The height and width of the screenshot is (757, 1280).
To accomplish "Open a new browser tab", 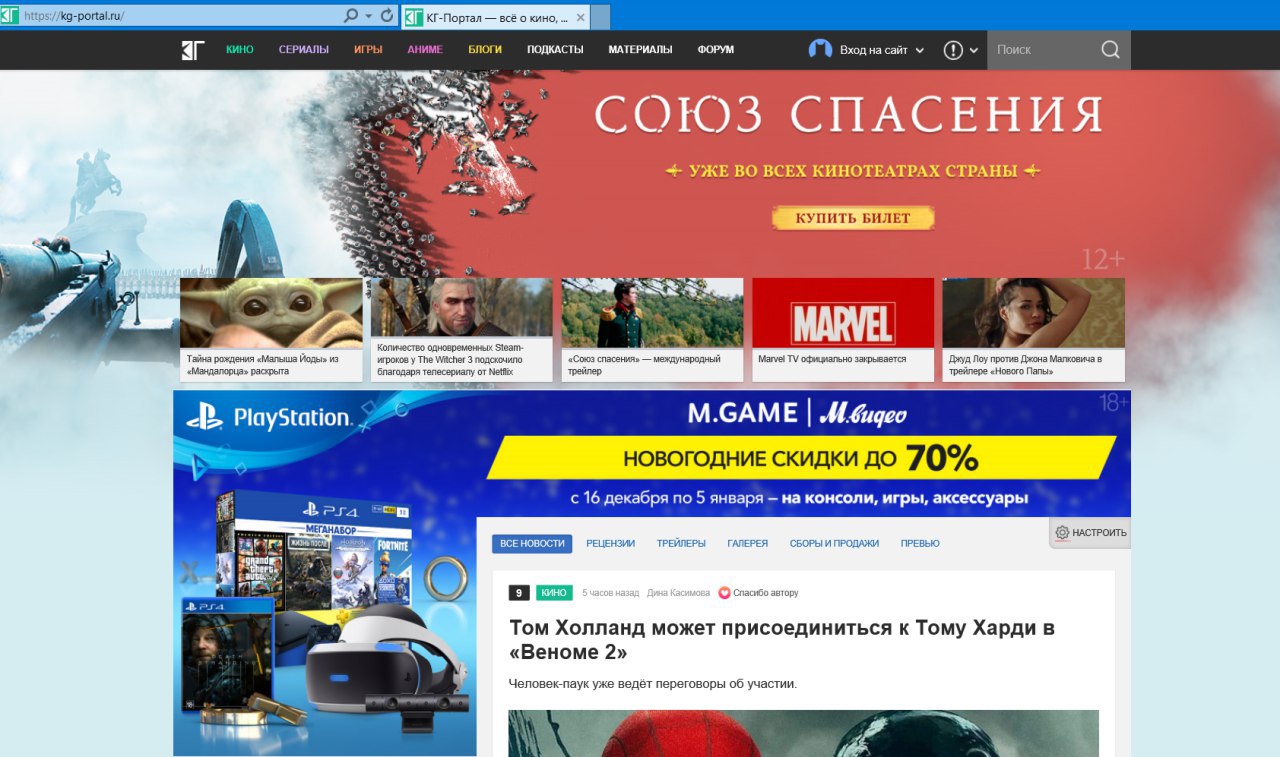I will (600, 17).
